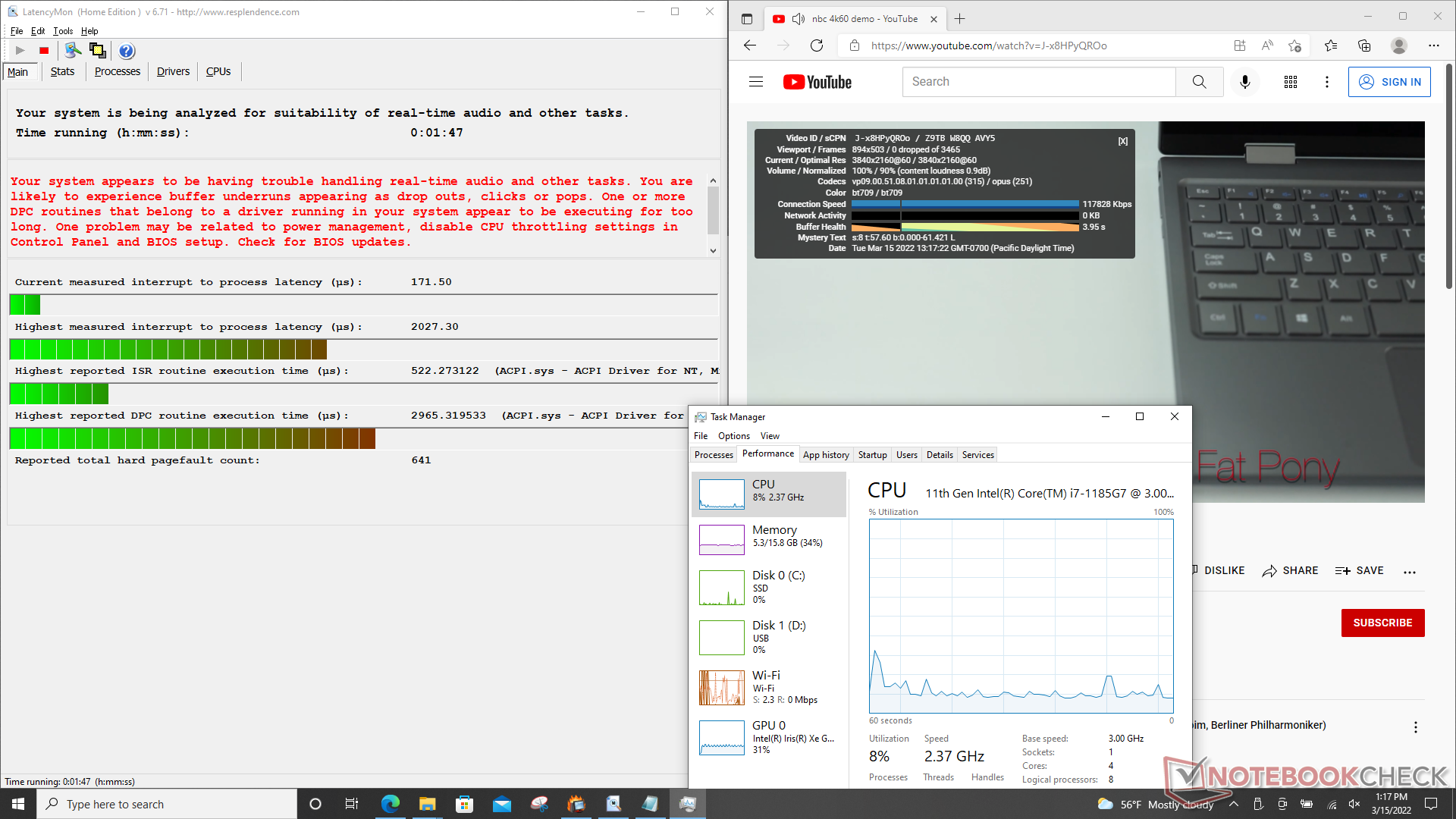Click the overlapping yellow squares toolbar icon
Viewport: 1456px width, 819px height.
[x=98, y=51]
